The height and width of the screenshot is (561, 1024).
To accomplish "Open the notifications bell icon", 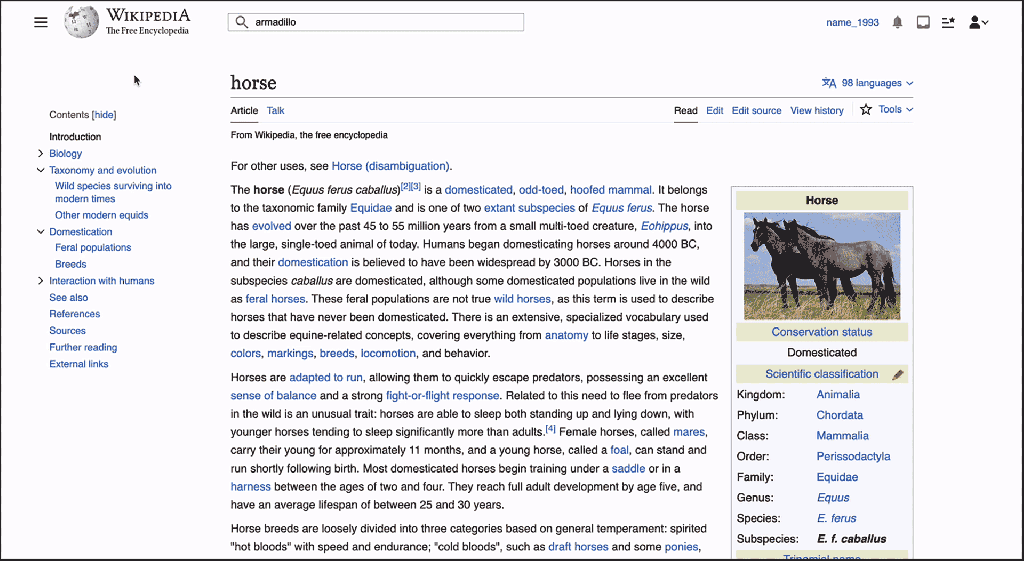I will pyautogui.click(x=897, y=22).
